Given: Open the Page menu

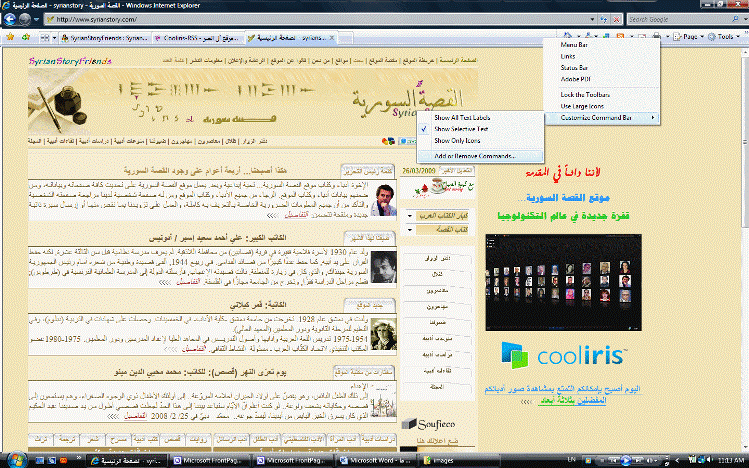Looking at the screenshot, I should (x=688, y=36).
